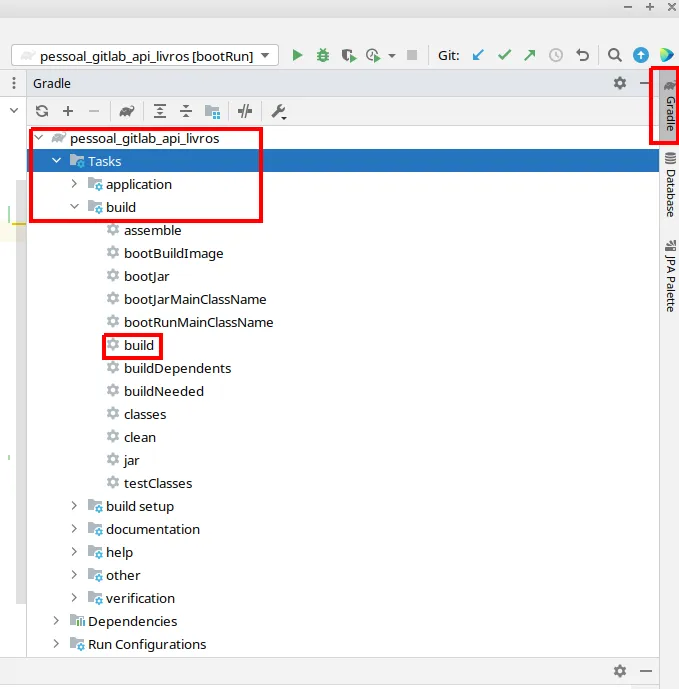The width and height of the screenshot is (679, 689).
Task: Link a Gradle project with plus
Action: click(68, 111)
